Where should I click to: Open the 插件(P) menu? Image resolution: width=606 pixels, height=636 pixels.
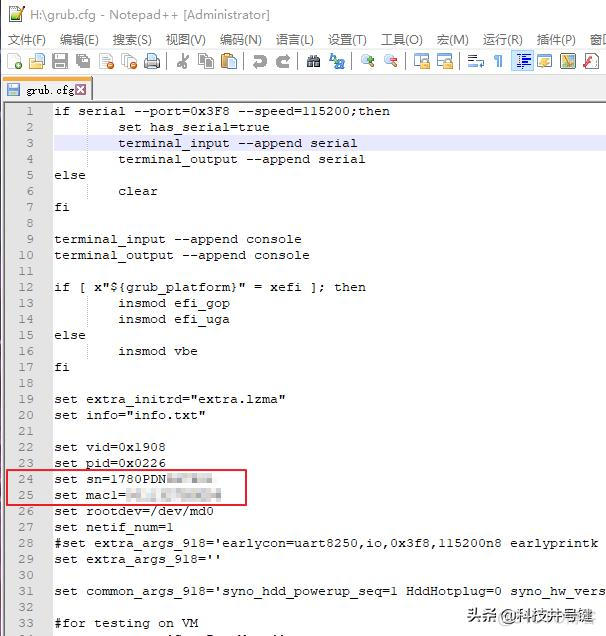556,40
